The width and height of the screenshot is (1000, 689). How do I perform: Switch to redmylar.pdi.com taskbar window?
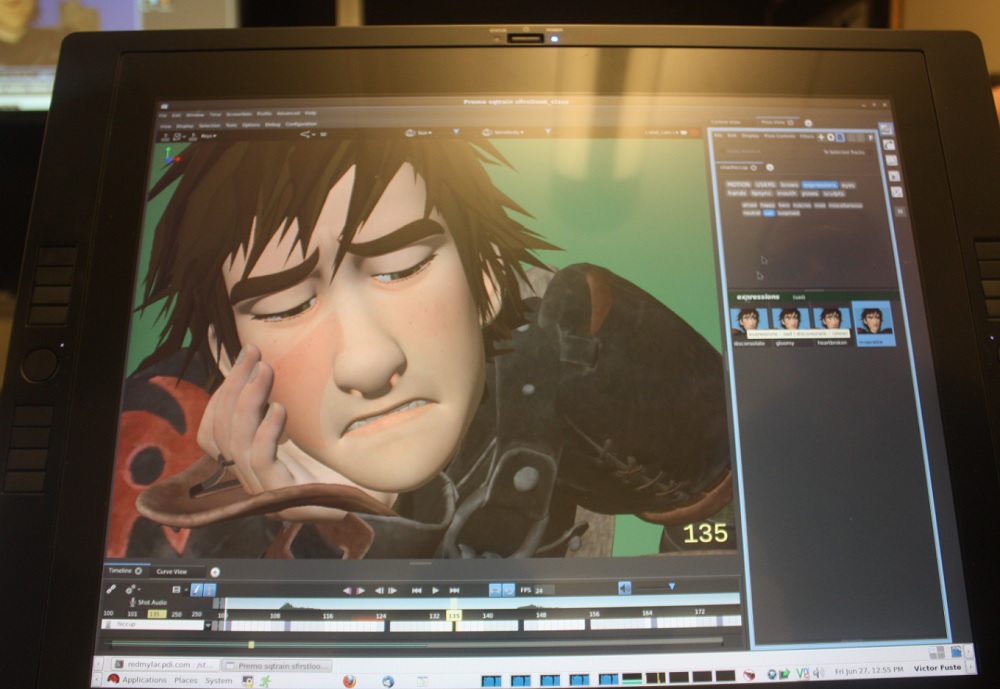[x=165, y=665]
